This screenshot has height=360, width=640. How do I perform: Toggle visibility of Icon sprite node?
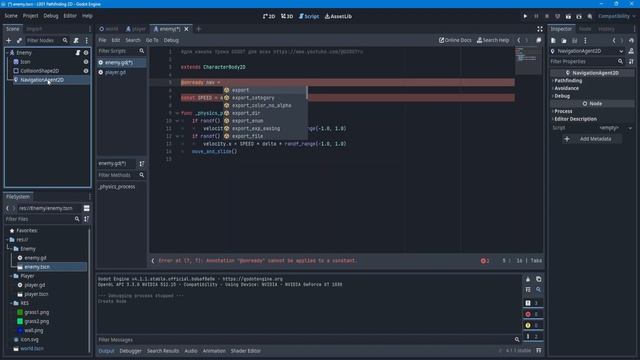point(86,62)
